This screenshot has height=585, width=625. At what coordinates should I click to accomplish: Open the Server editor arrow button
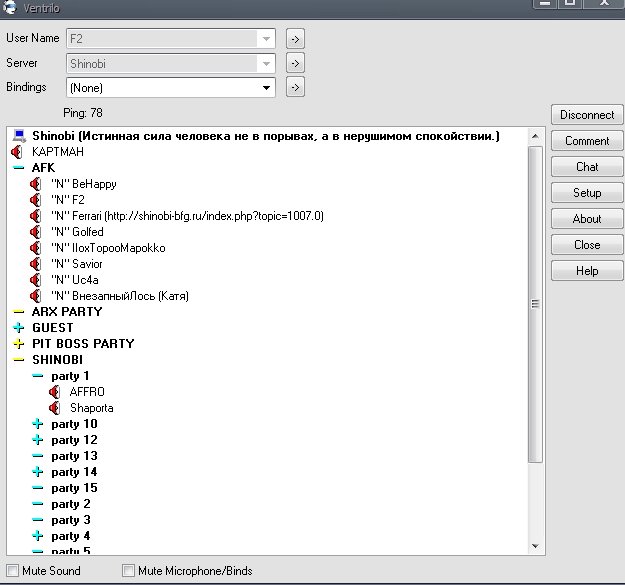coord(295,63)
